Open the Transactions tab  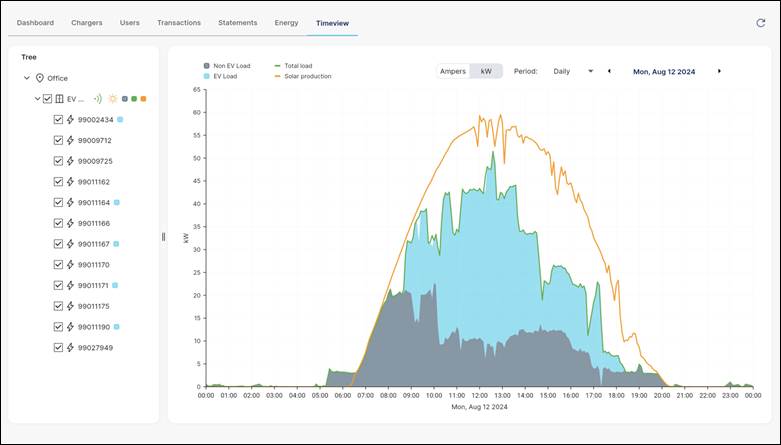pyautogui.click(x=178, y=22)
